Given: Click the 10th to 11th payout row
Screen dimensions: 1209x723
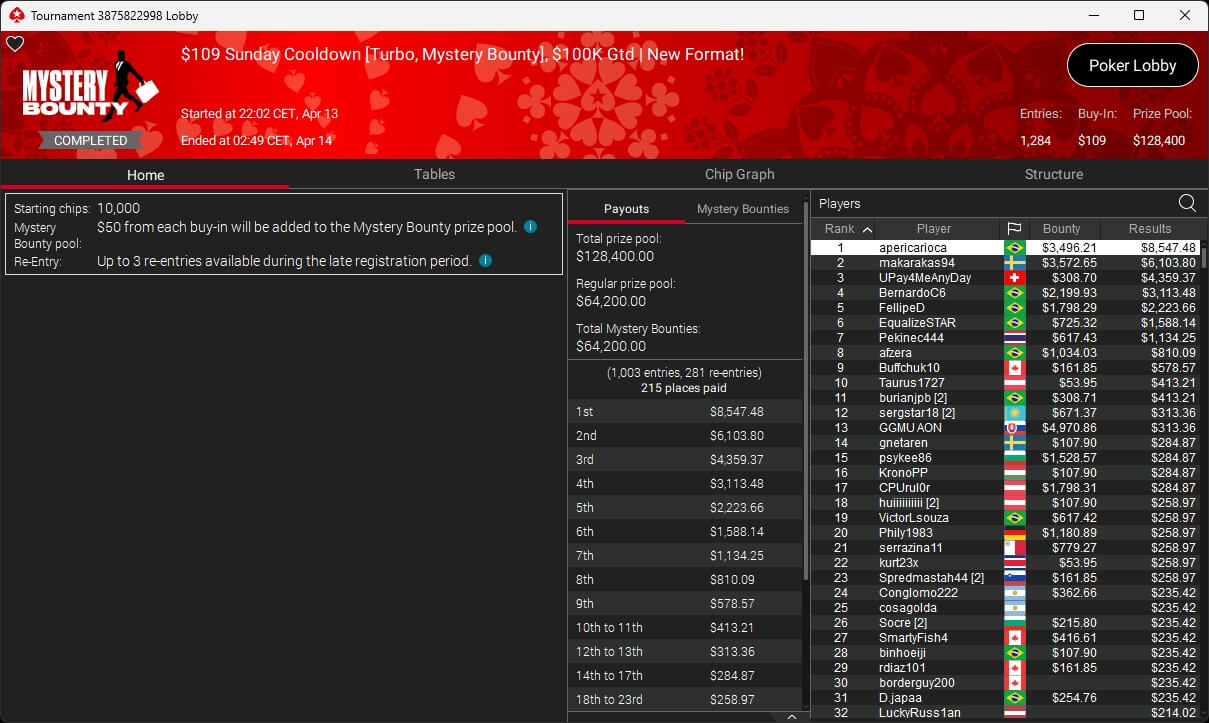Looking at the screenshot, I should point(684,628).
